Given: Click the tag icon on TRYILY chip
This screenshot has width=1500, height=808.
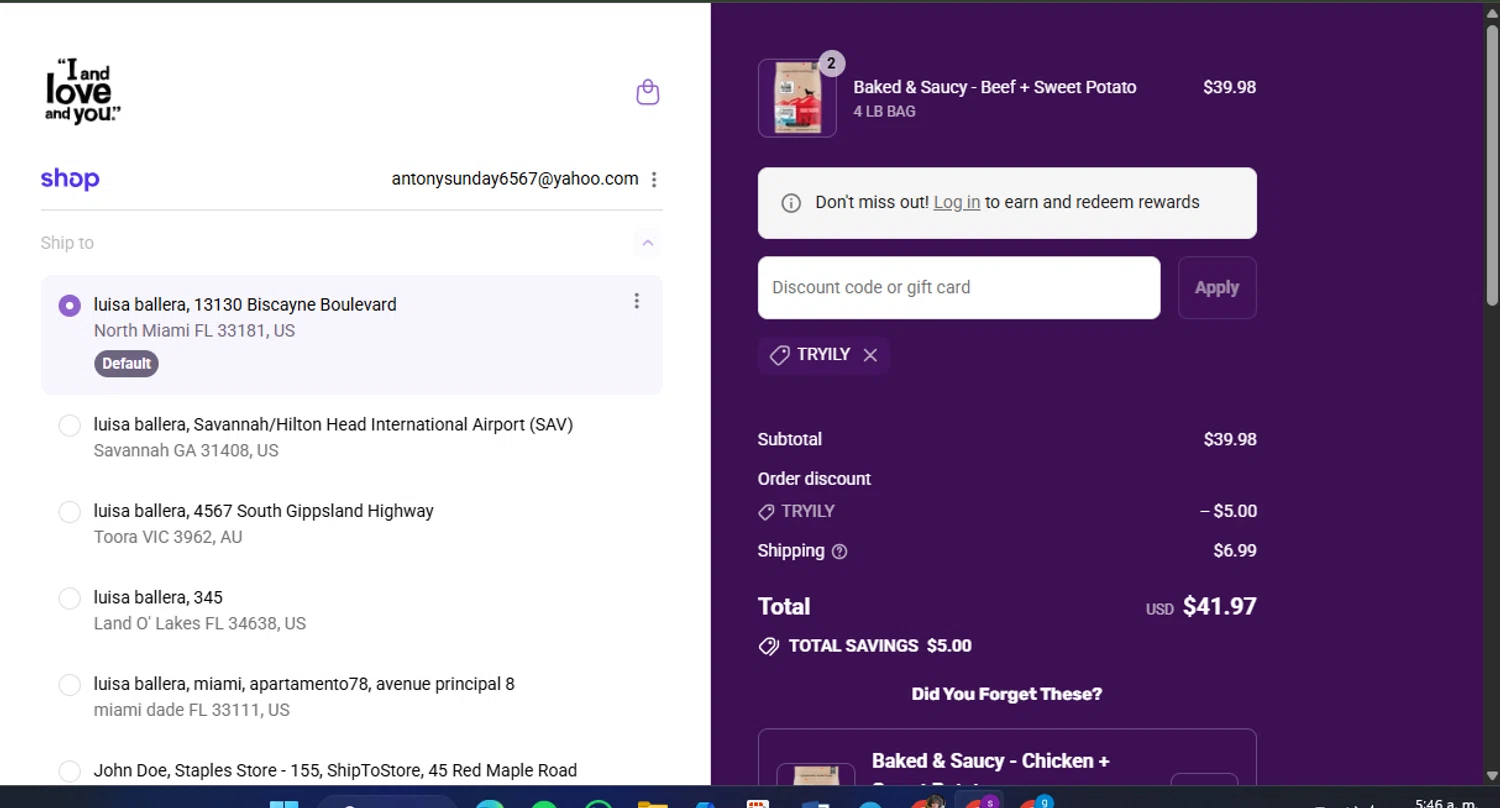Looking at the screenshot, I should click(x=779, y=355).
